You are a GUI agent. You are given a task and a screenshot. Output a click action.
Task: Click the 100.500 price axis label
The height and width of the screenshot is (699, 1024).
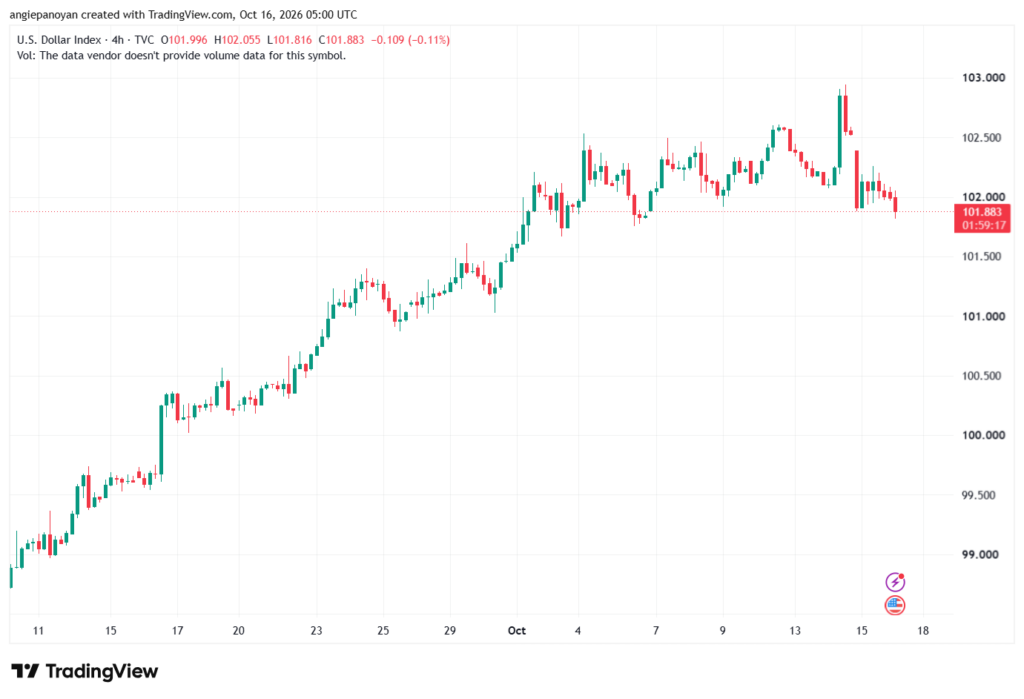pos(982,376)
